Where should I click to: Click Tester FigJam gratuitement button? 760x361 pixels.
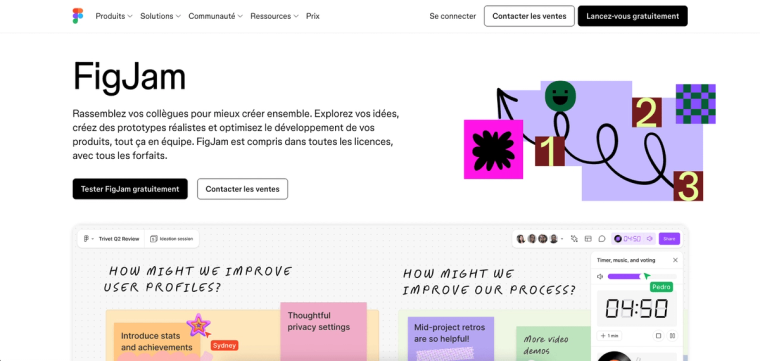point(130,189)
